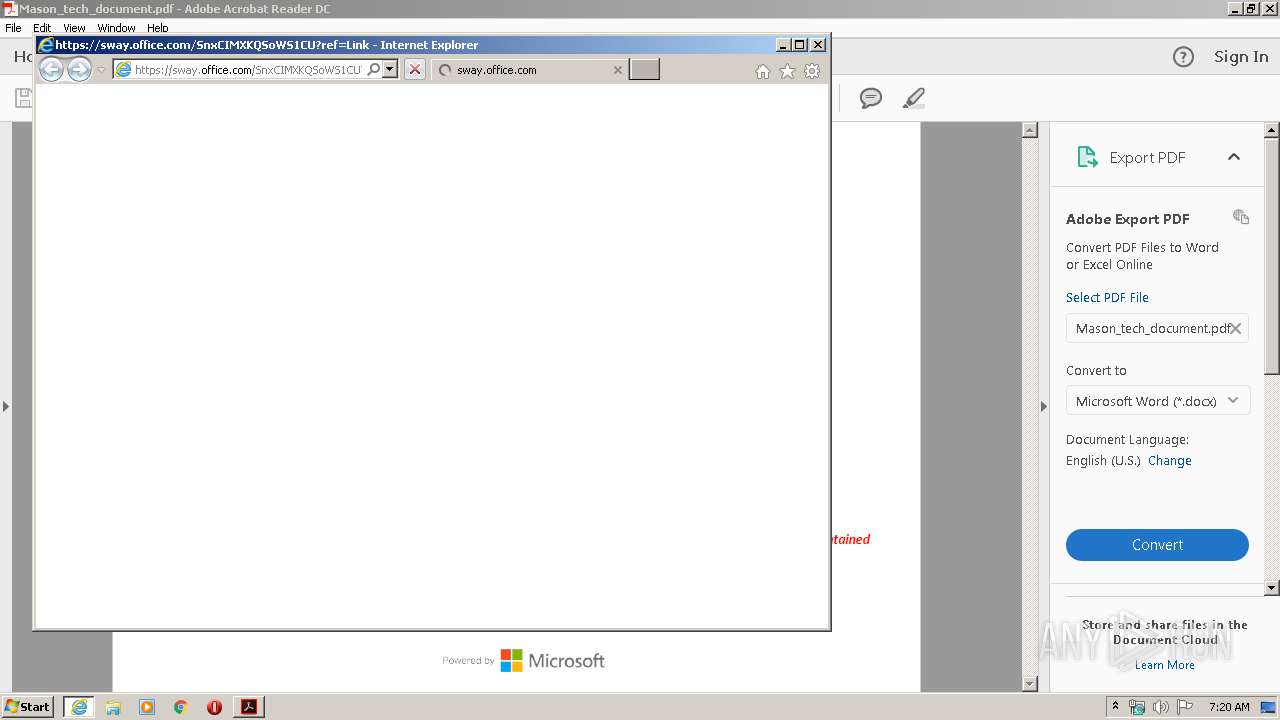Stop page loading with red X button
Viewport: 1280px width, 720px height.
pyautogui.click(x=415, y=69)
